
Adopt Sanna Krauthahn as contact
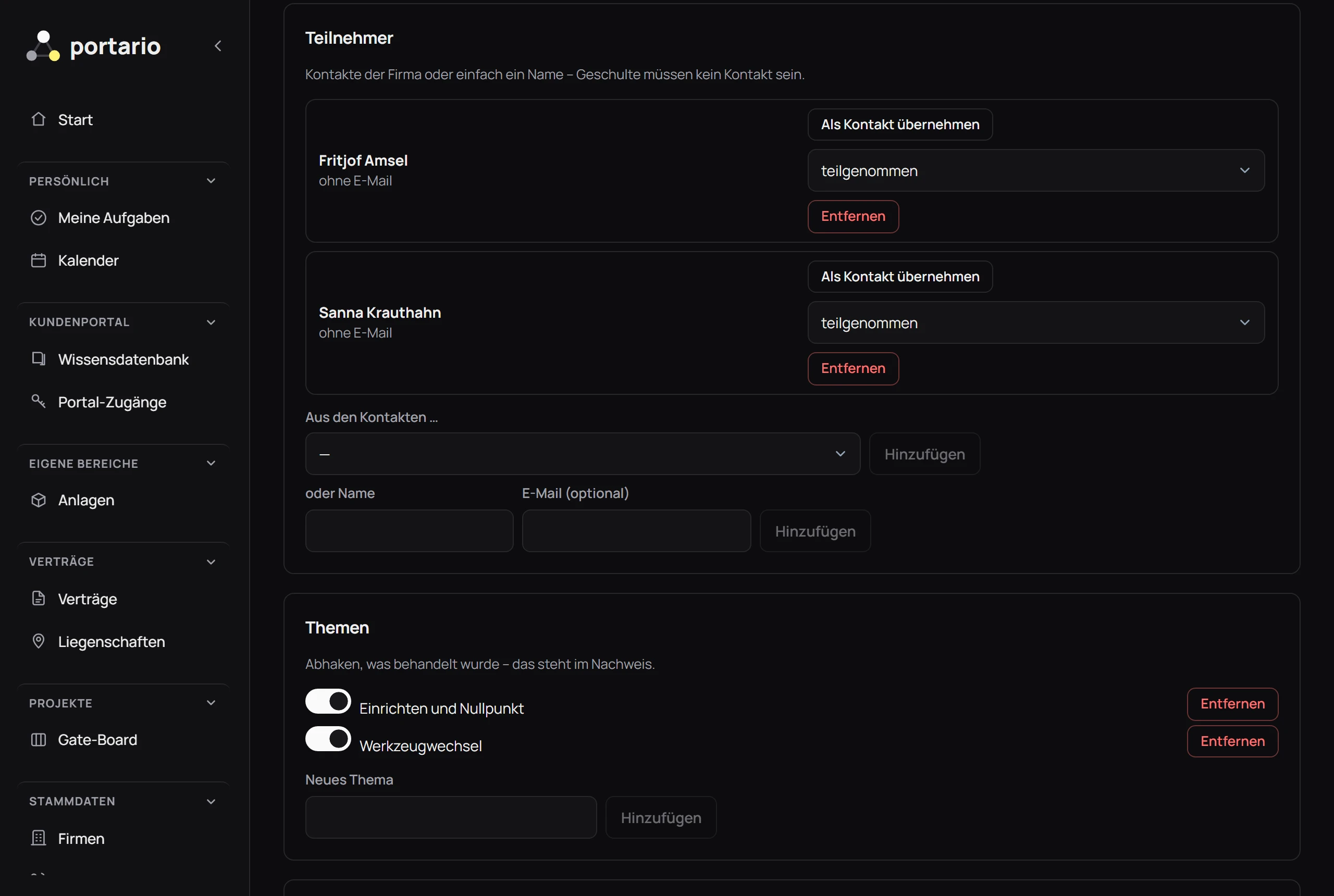click(899, 276)
